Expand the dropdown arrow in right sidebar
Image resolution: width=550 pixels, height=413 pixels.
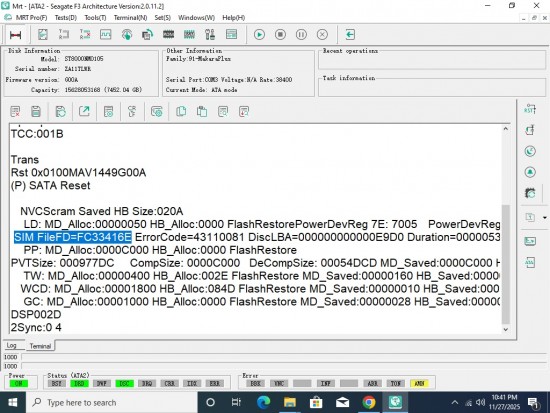[544, 218]
